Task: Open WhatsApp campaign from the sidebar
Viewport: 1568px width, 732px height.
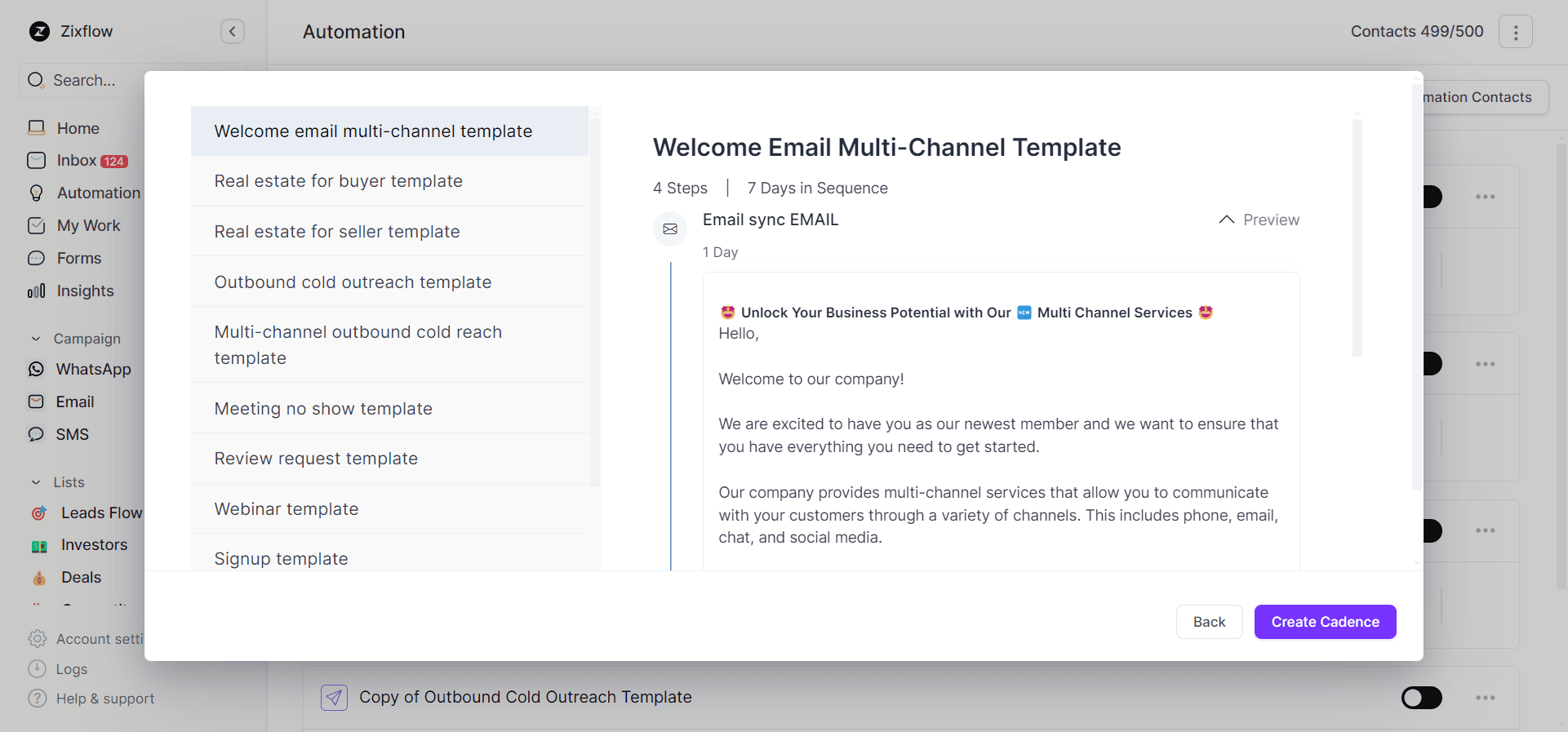Action: tap(92, 370)
